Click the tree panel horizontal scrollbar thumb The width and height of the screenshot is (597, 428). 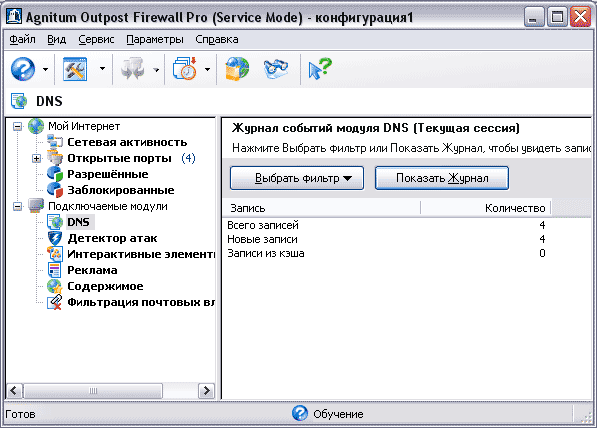93,391
